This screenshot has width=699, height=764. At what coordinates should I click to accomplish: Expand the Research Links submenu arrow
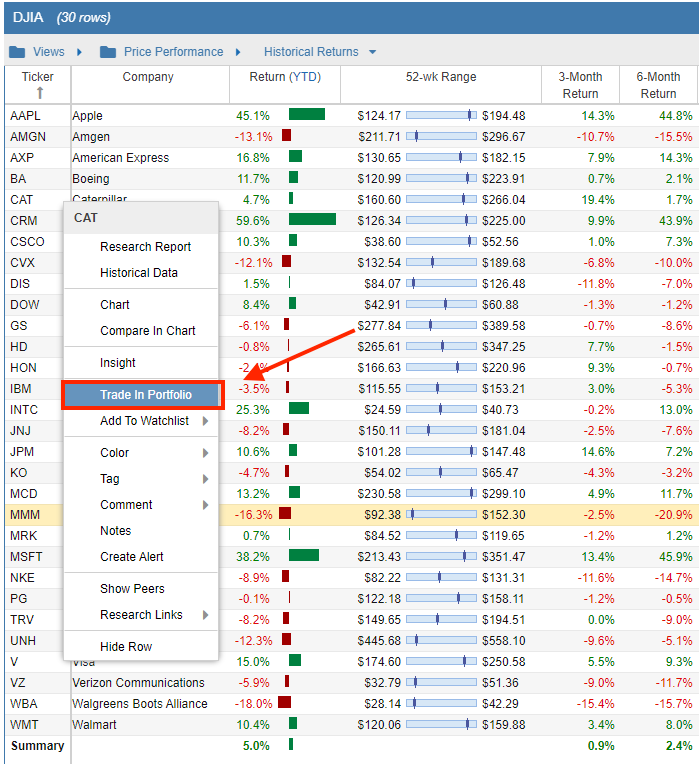point(206,615)
